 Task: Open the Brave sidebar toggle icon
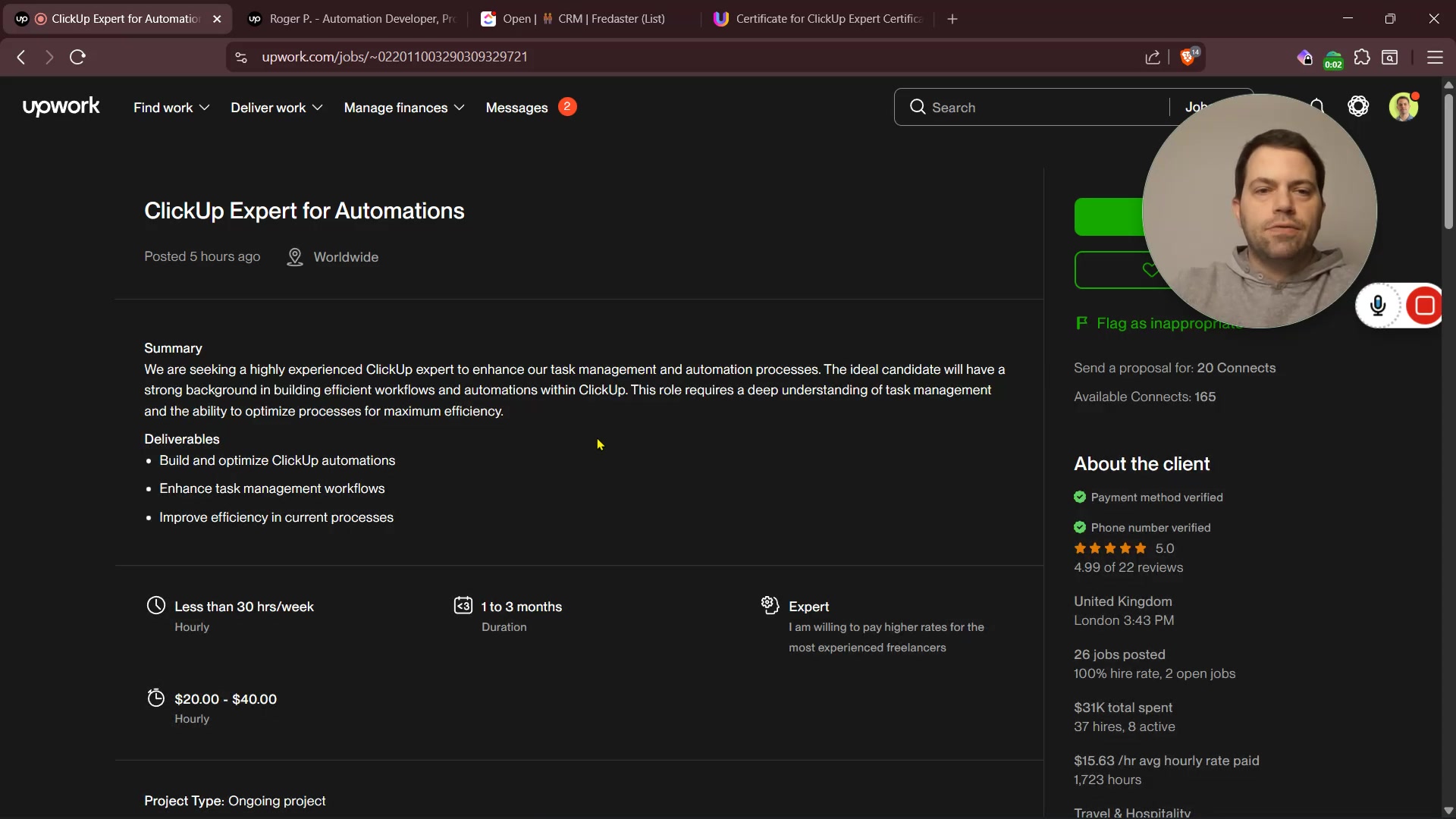1390,58
